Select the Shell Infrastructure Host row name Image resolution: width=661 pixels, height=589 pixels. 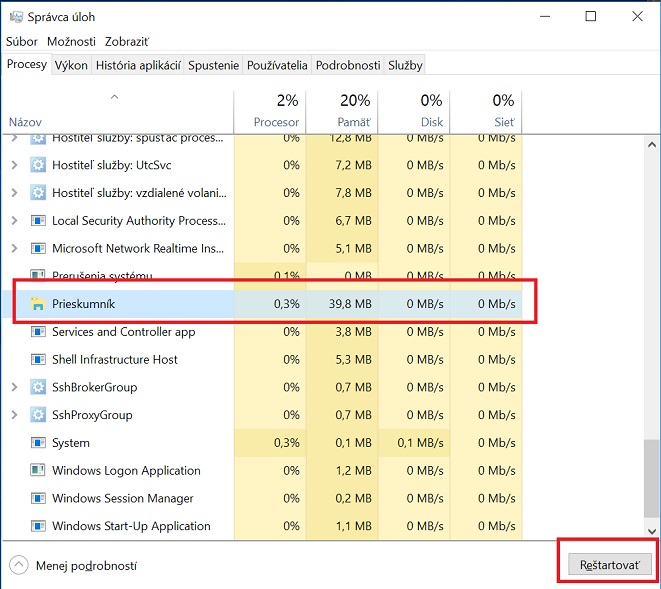pos(115,360)
